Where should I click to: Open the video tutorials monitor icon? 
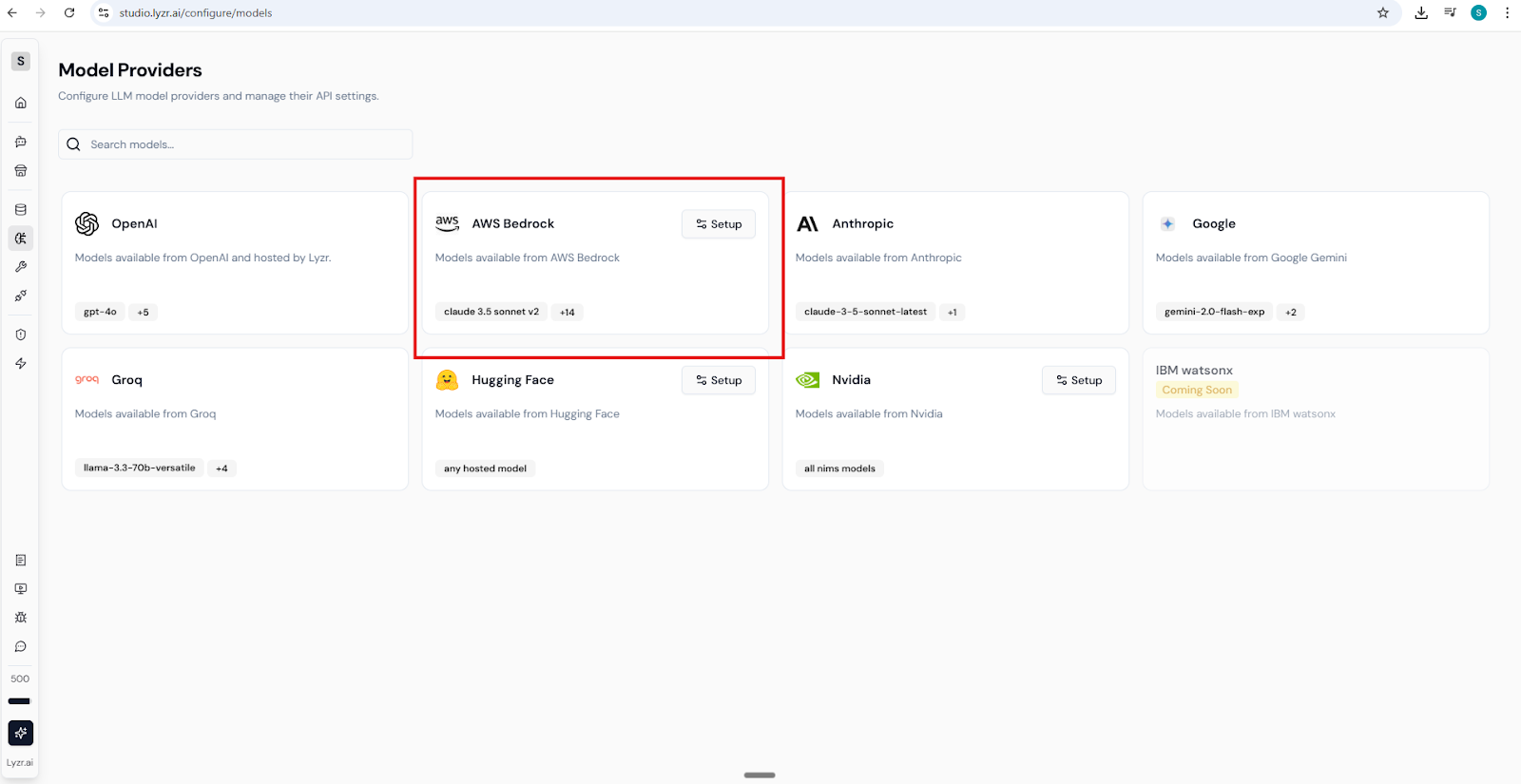click(21, 589)
